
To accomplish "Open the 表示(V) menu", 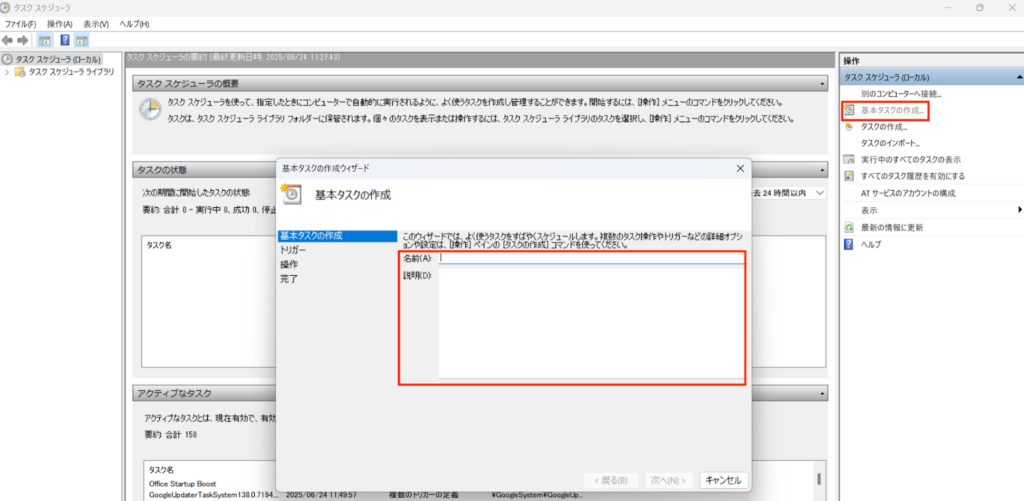I will click(x=96, y=24).
